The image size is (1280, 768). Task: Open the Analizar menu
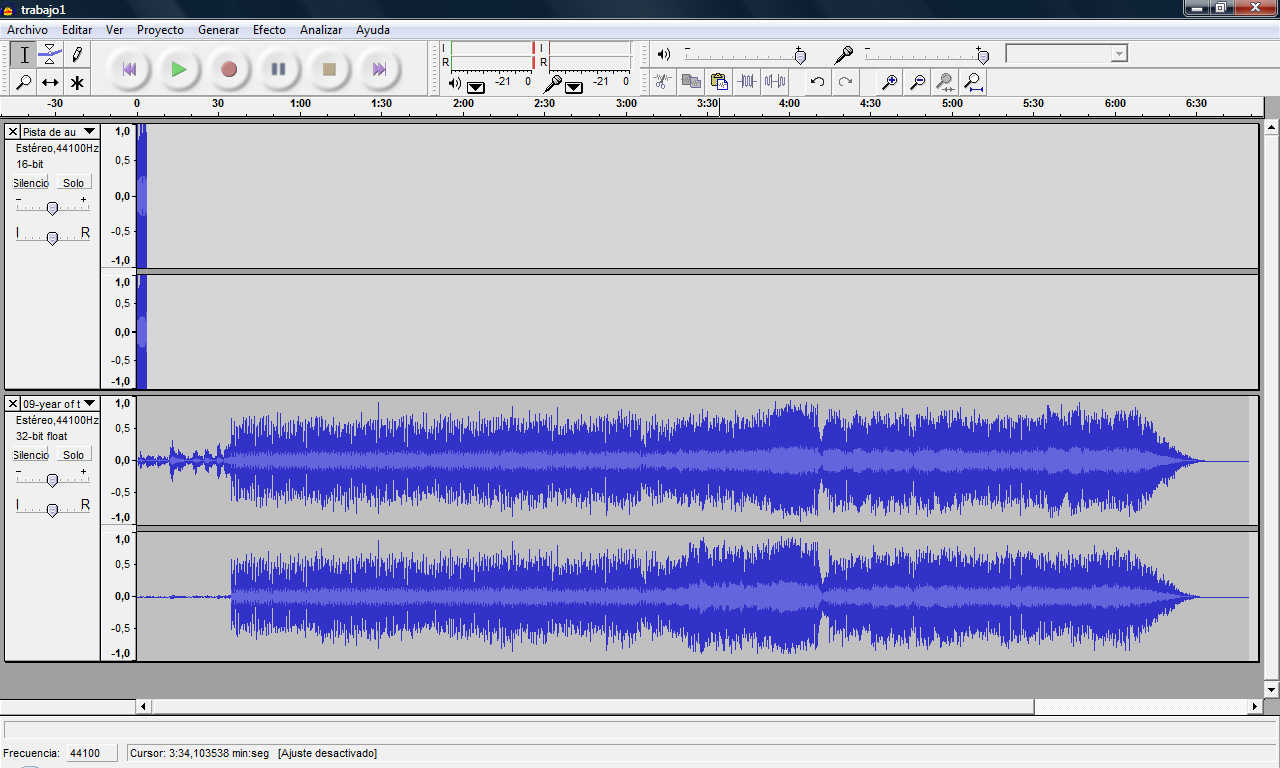(x=321, y=30)
